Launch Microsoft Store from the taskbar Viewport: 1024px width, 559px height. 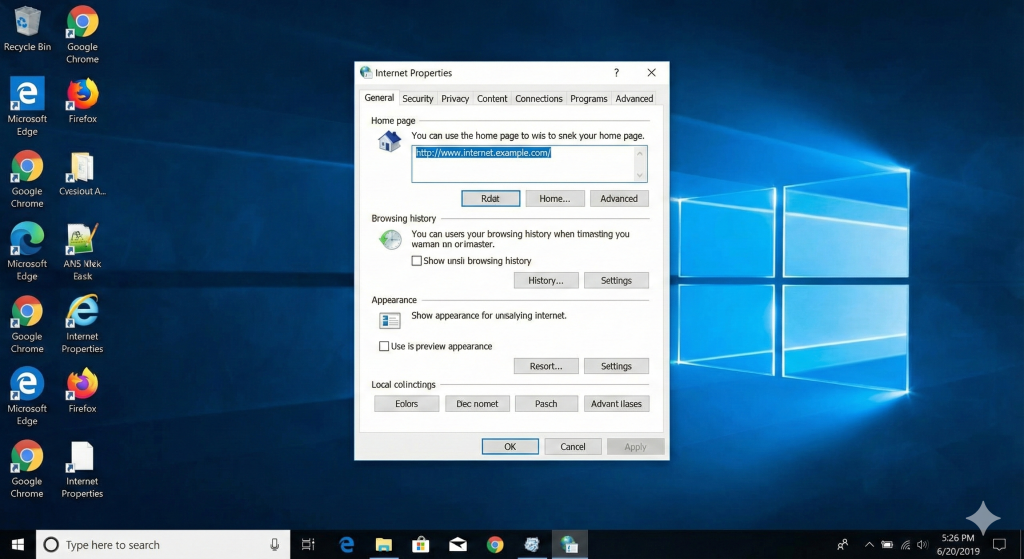coord(421,544)
